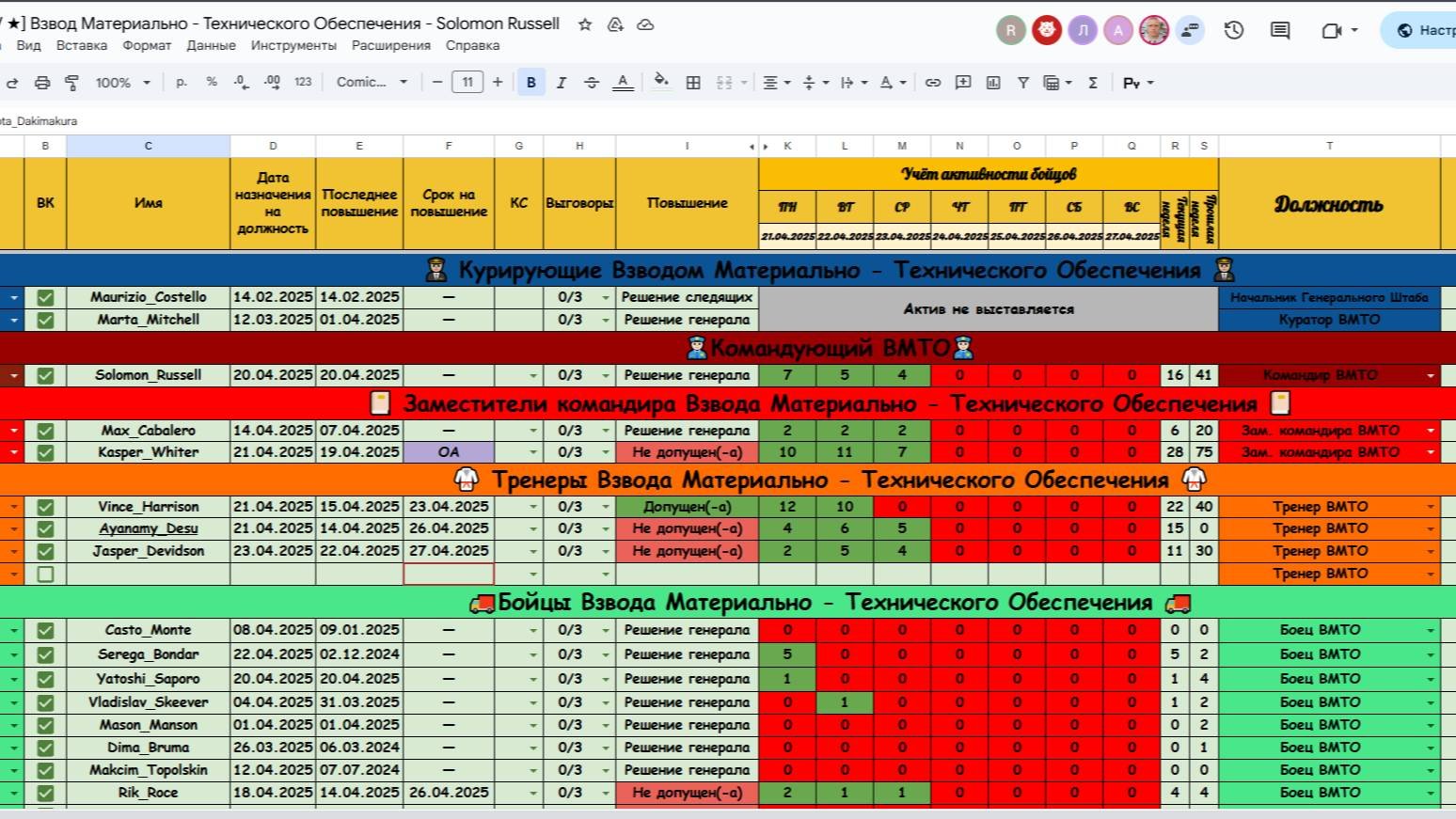
Task: Toggle strikethrough formatting
Action: 592,83
